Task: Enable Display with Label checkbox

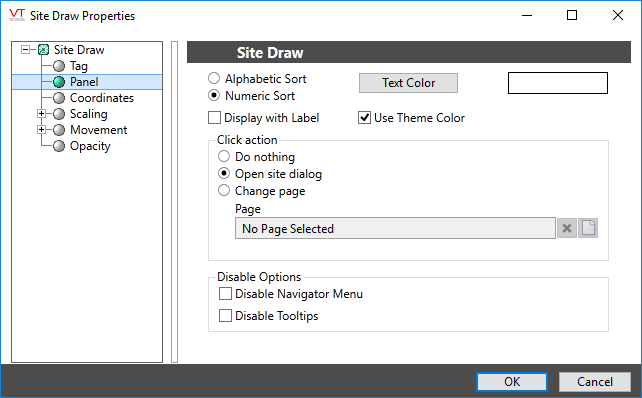Action: click(214, 118)
